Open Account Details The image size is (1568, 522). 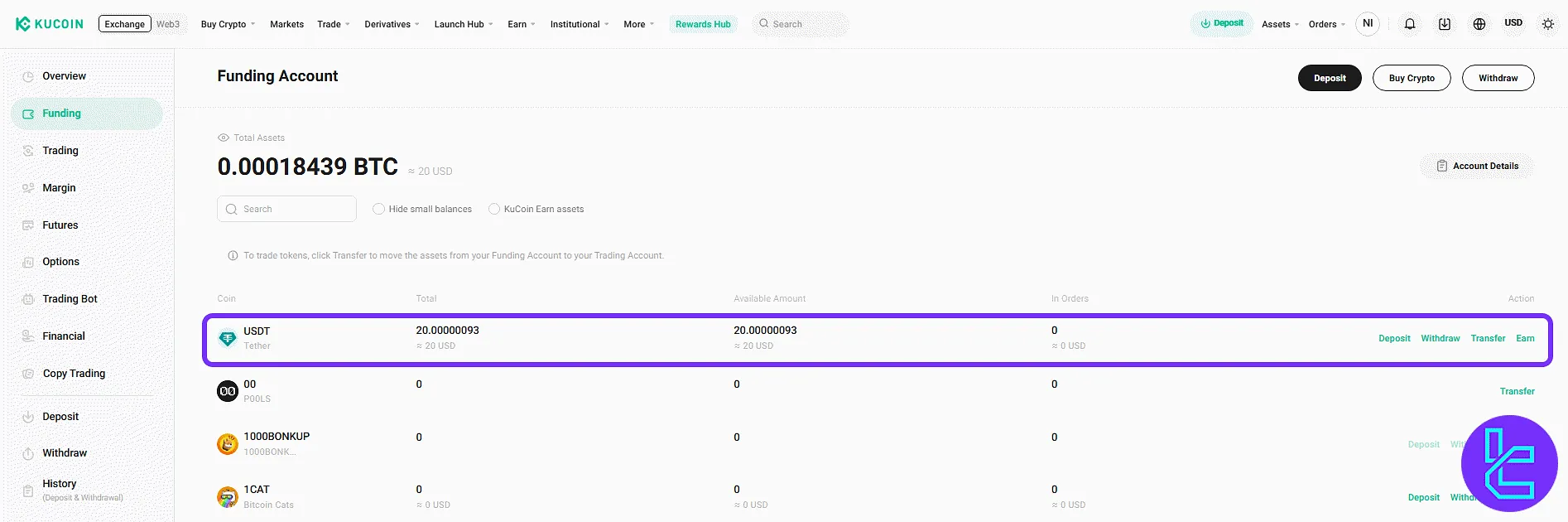click(1478, 166)
